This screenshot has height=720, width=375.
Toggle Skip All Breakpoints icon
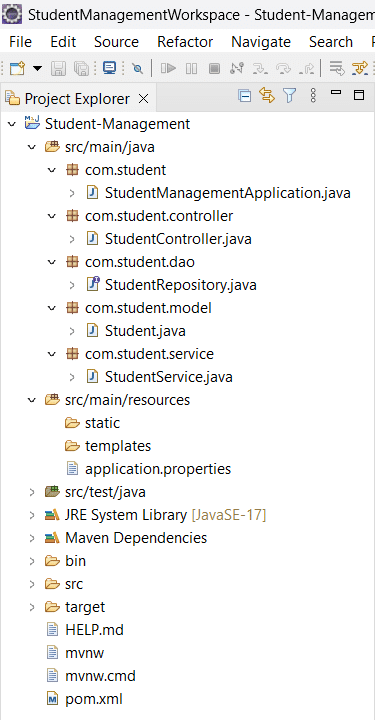[137, 69]
